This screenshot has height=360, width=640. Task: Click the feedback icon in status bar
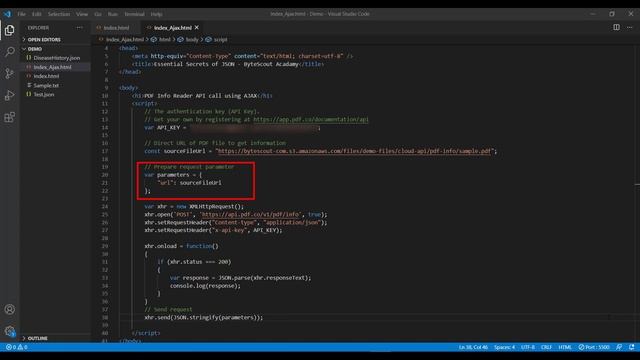[x=619, y=347]
